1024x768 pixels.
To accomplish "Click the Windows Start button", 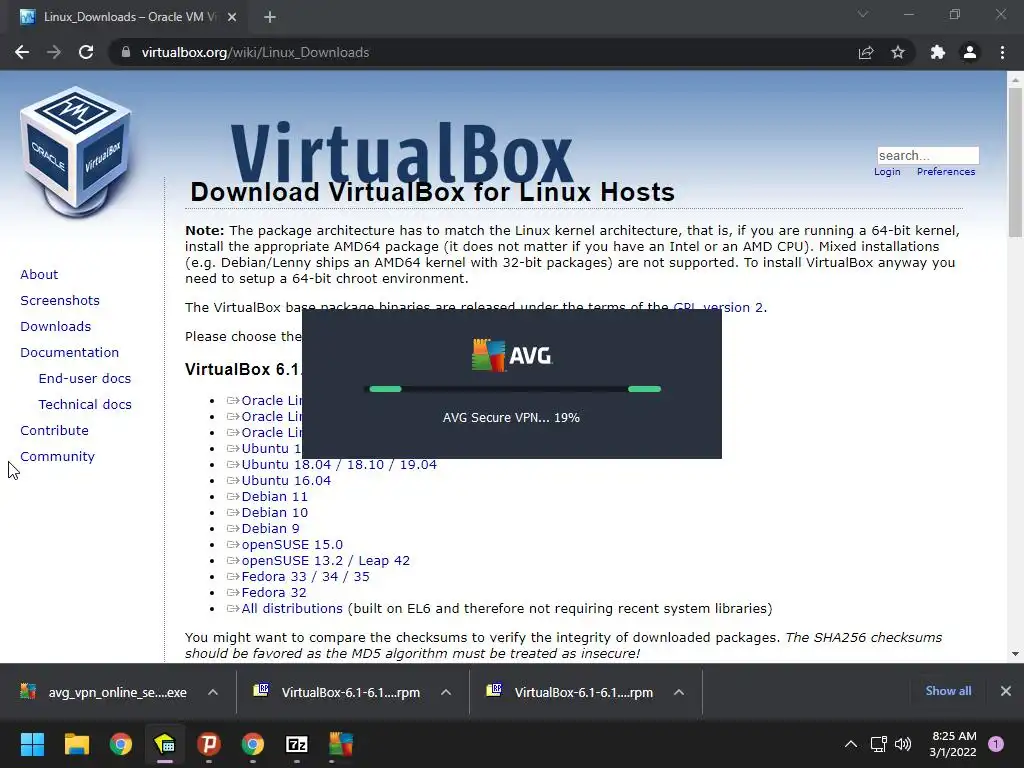I will pyautogui.click(x=32, y=744).
